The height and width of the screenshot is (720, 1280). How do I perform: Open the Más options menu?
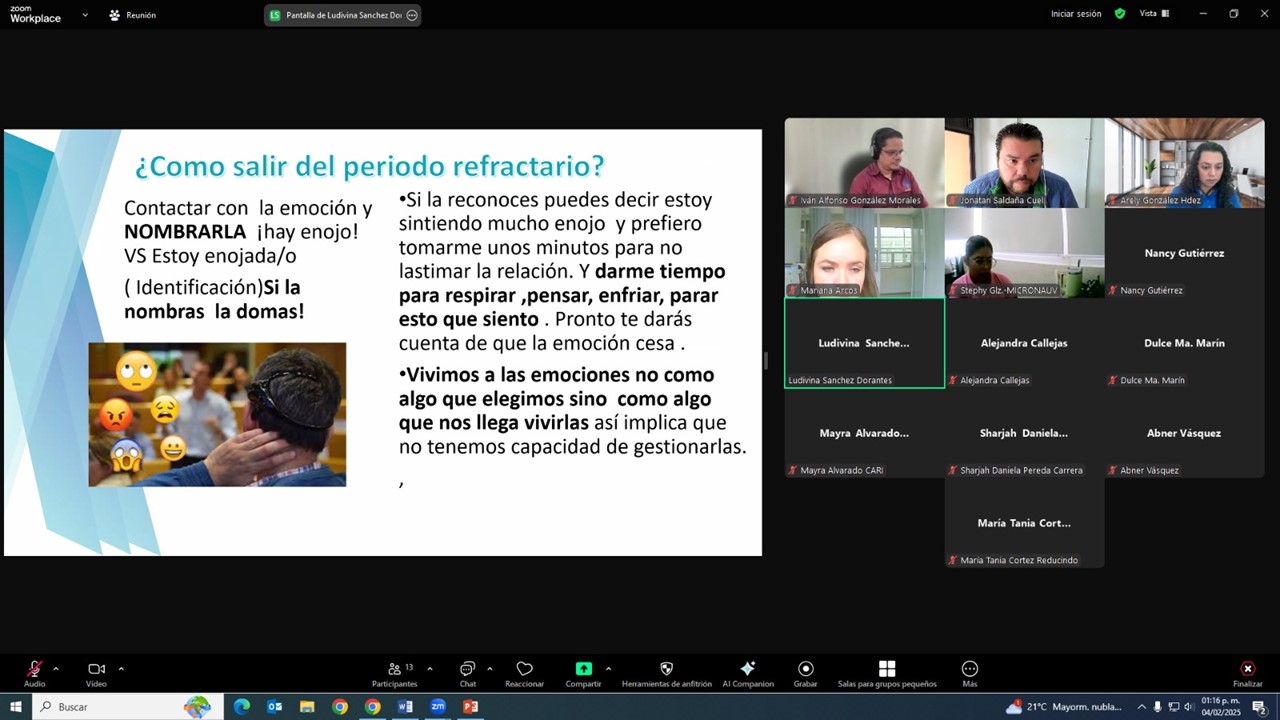(x=969, y=669)
